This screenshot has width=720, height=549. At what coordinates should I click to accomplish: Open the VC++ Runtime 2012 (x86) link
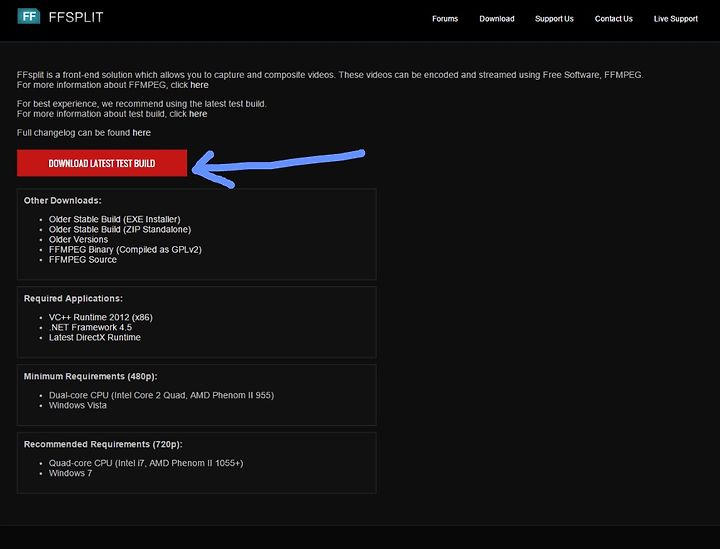click(x=101, y=317)
